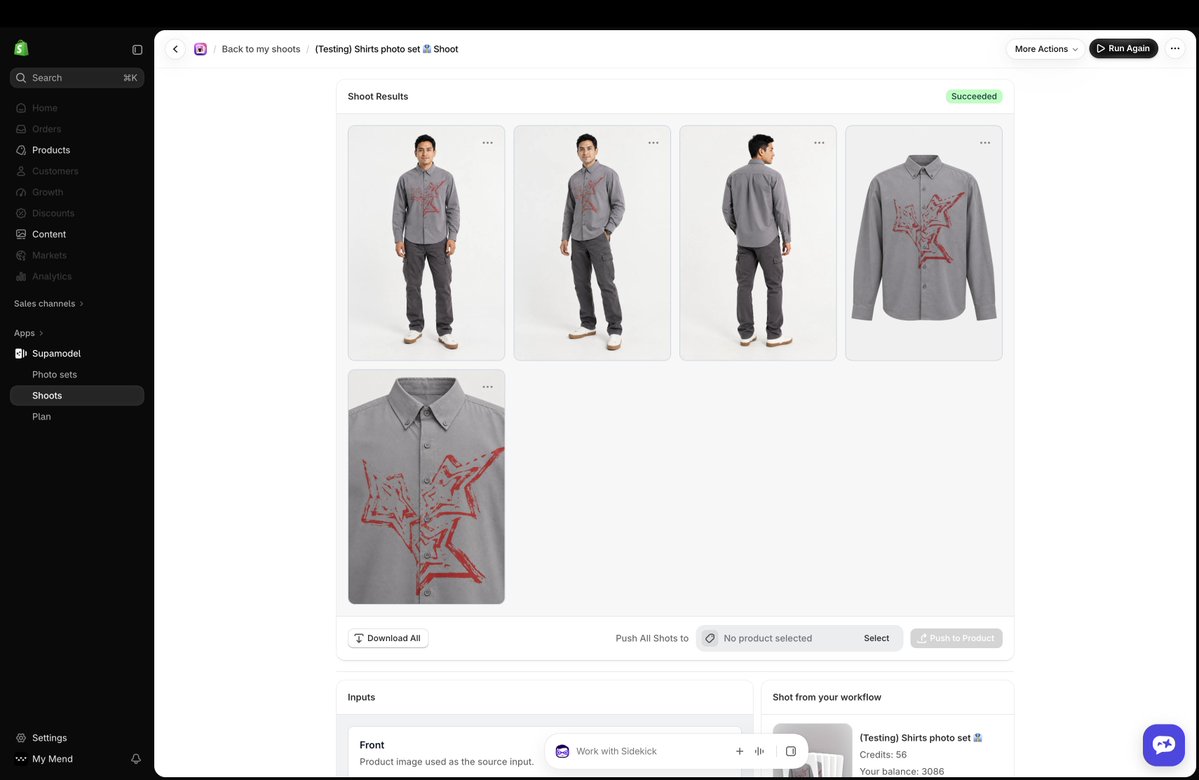This screenshot has height=780, width=1199.
Task: Open the back-view model photo
Action: pos(758,243)
